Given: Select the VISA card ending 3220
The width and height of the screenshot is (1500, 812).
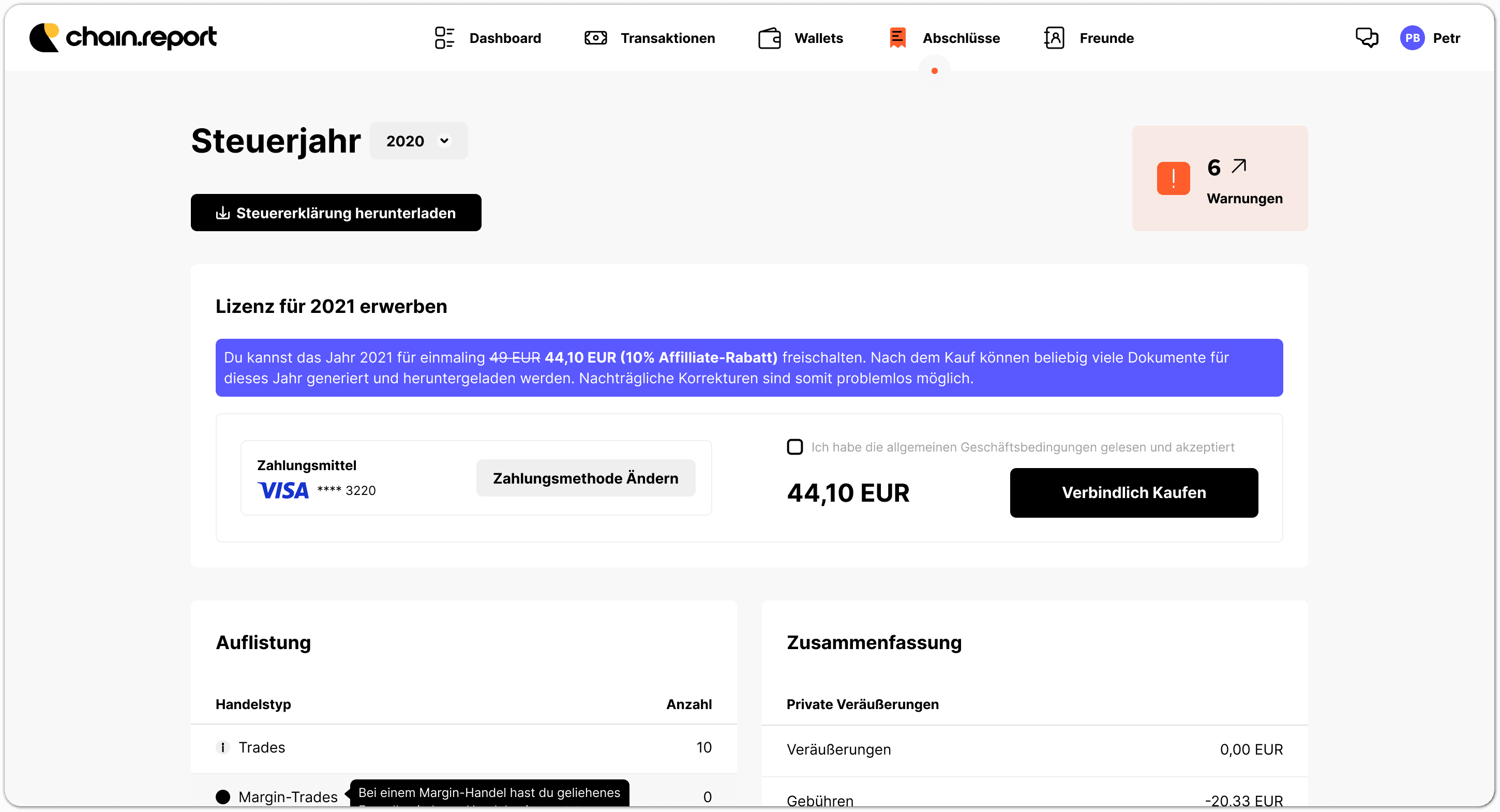Looking at the screenshot, I should coord(317,490).
